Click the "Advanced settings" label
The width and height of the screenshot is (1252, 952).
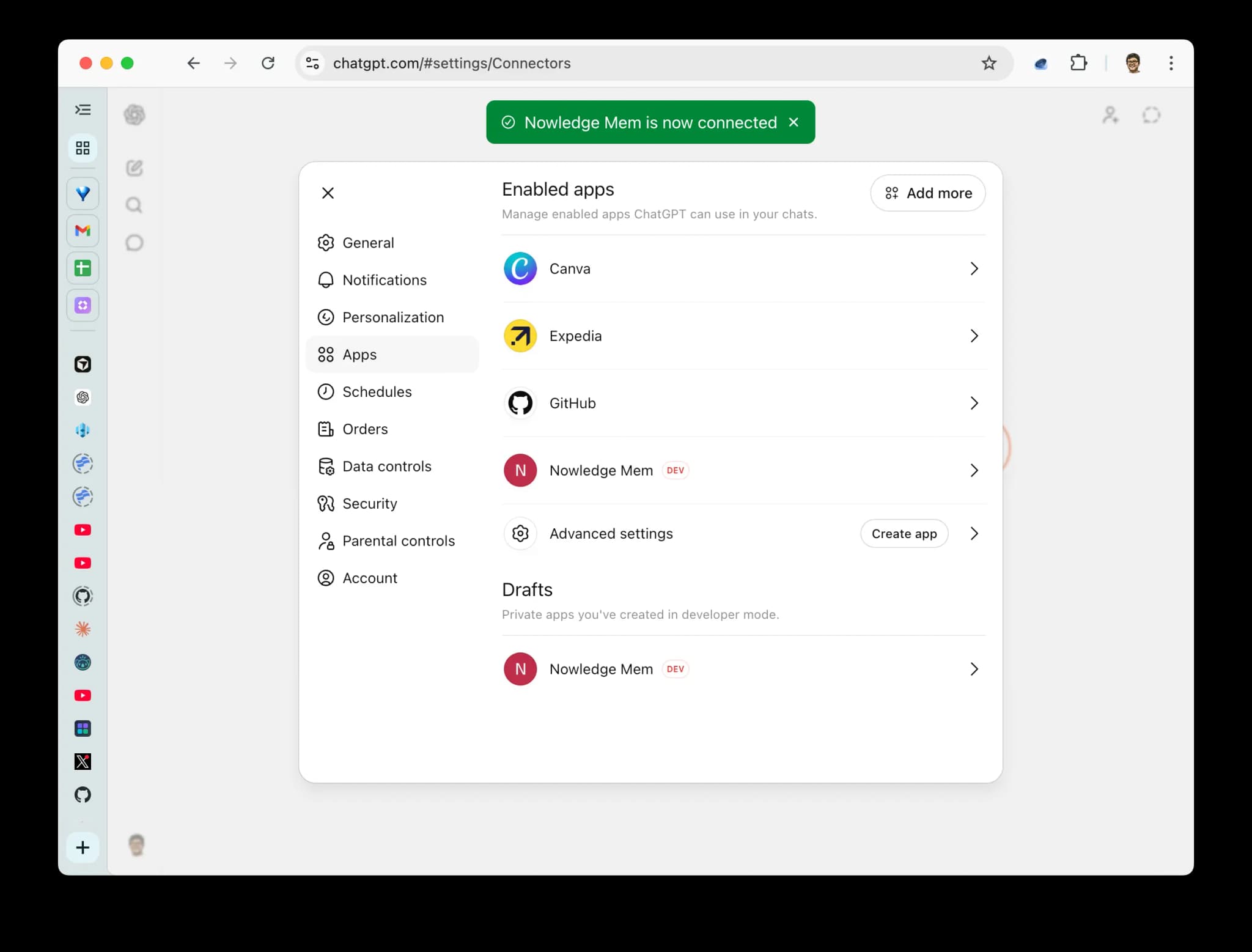[611, 534]
